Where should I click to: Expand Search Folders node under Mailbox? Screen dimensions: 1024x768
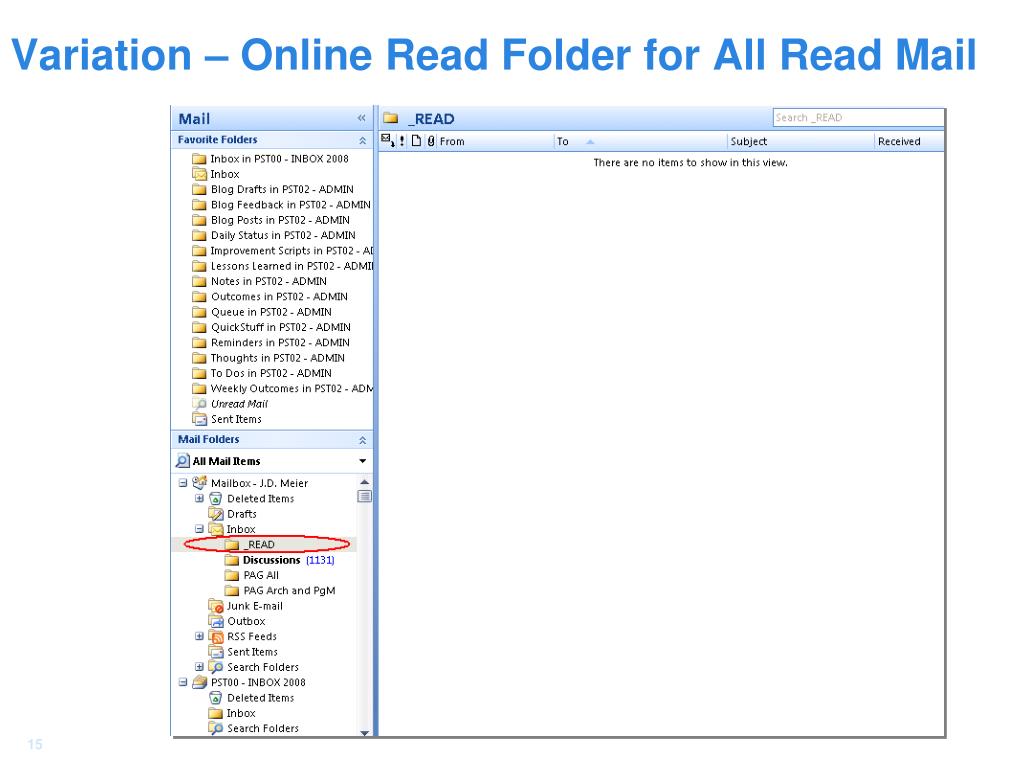pyautogui.click(x=199, y=667)
